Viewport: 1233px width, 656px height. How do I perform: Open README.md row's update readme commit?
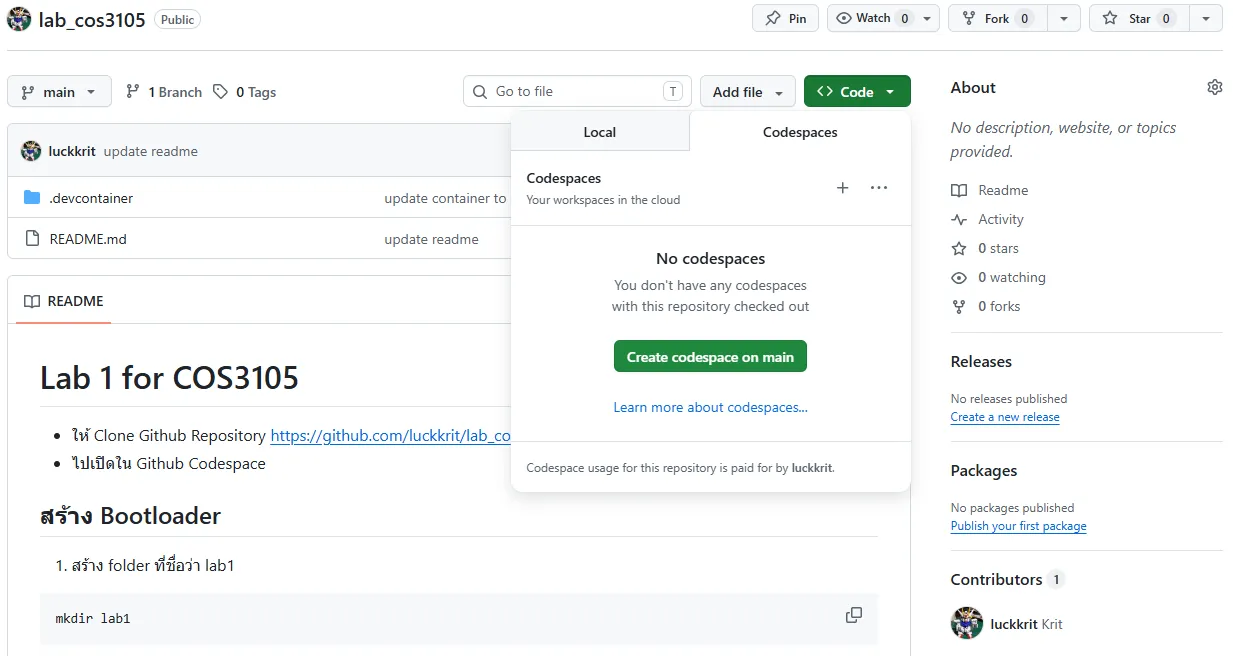(x=431, y=239)
